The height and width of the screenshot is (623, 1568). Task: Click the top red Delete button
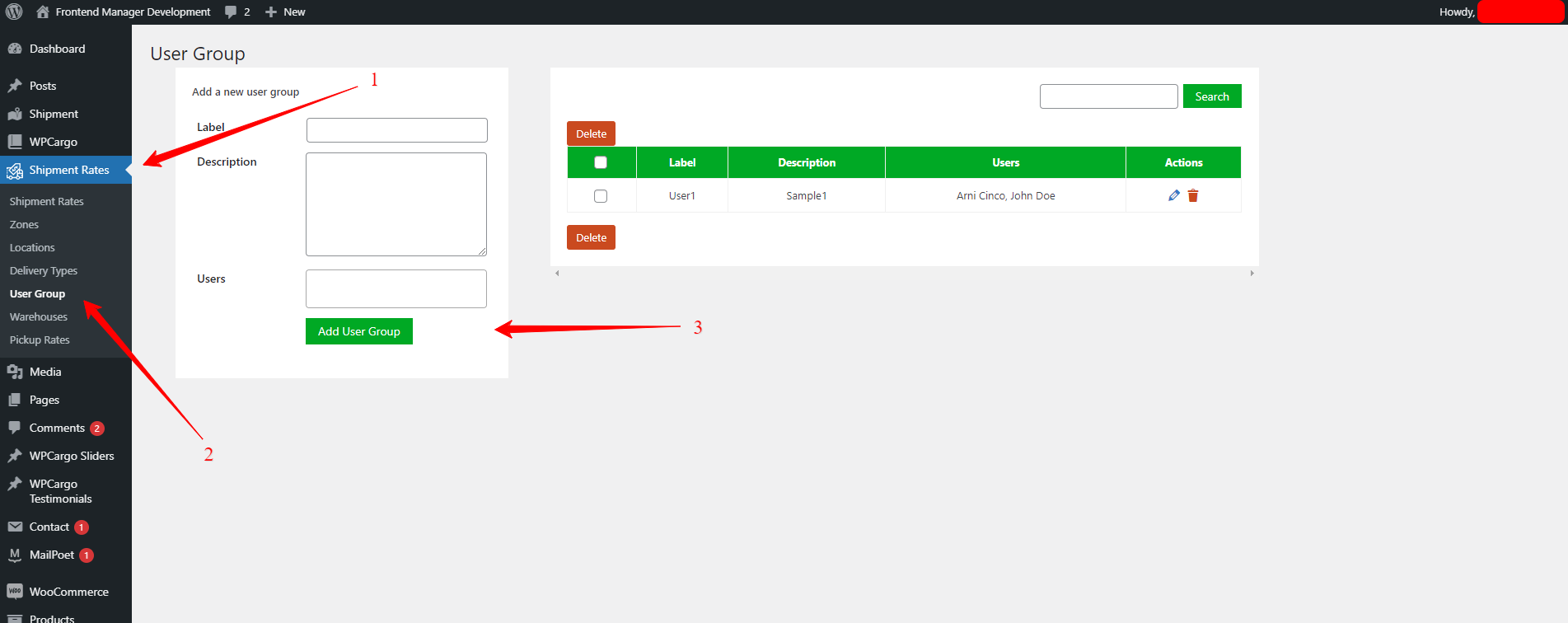click(591, 133)
